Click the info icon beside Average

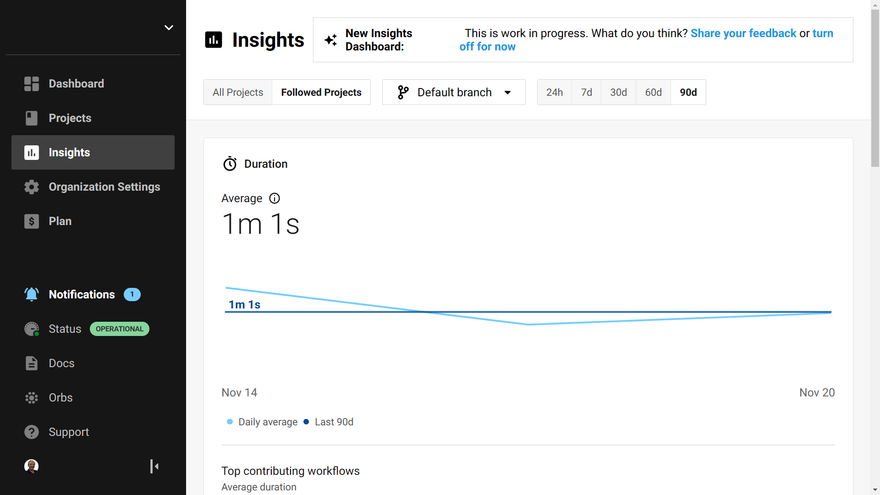(275, 199)
